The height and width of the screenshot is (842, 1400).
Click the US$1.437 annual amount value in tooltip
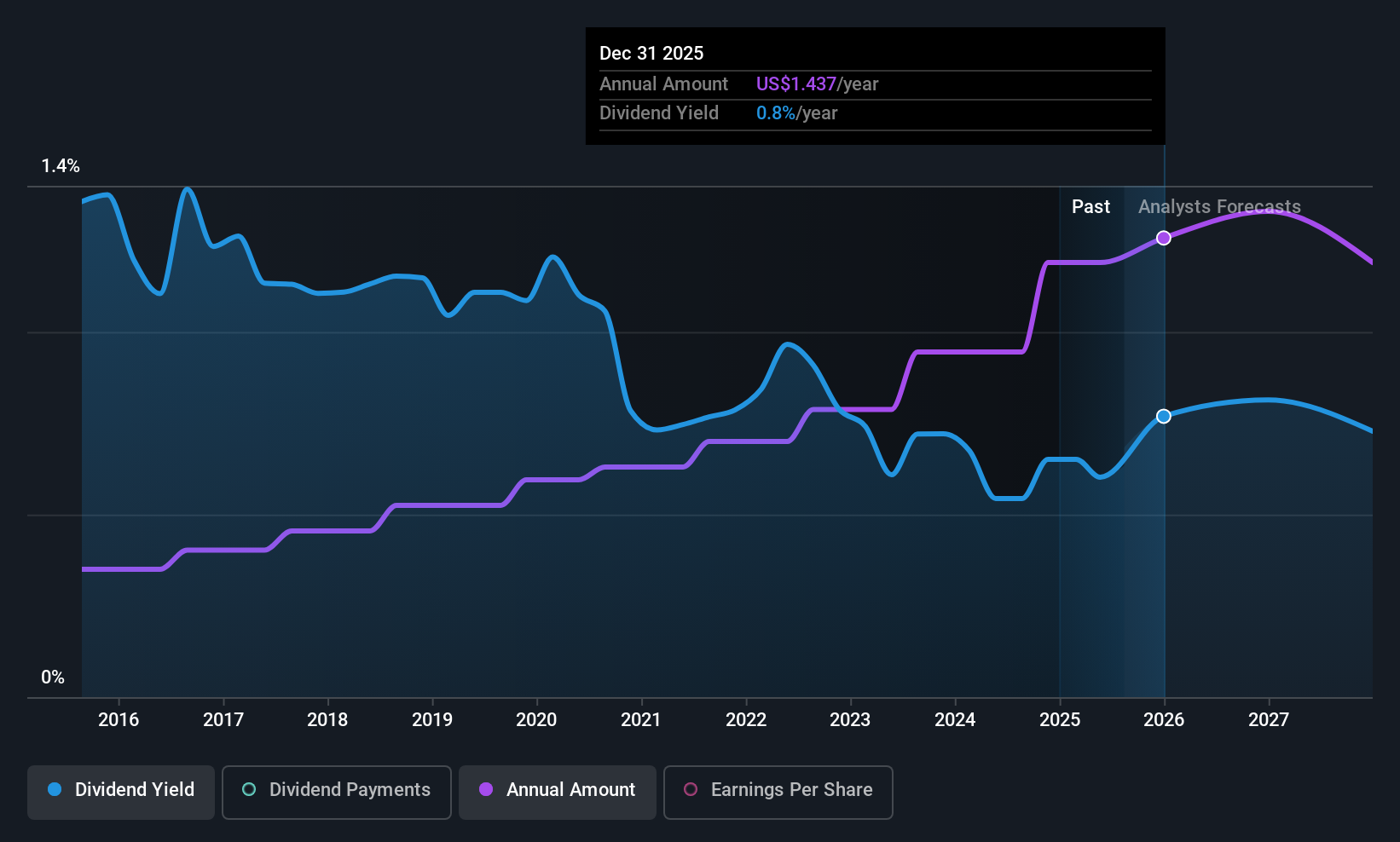[x=795, y=84]
